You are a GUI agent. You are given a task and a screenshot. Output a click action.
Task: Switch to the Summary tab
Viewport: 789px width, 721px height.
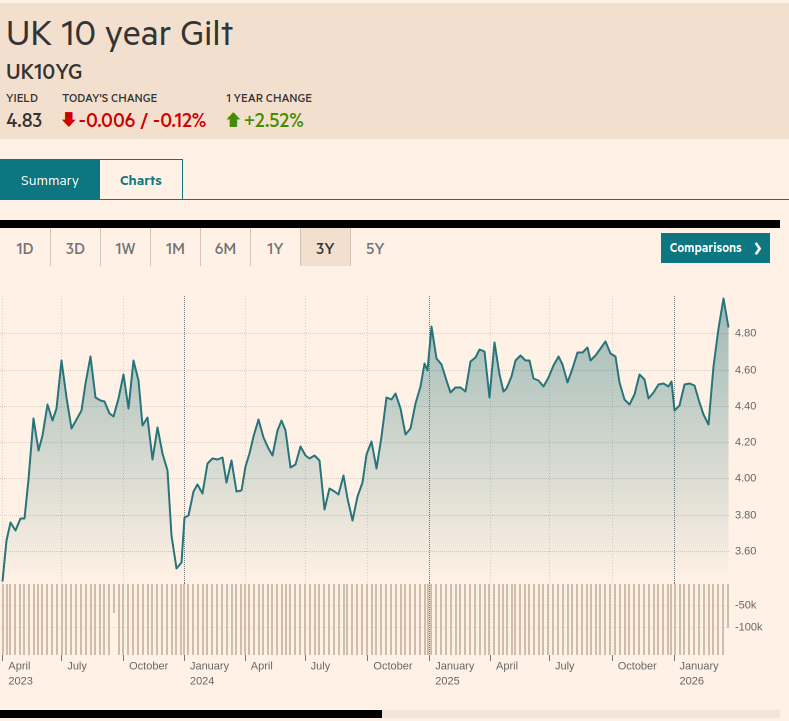tap(50, 180)
